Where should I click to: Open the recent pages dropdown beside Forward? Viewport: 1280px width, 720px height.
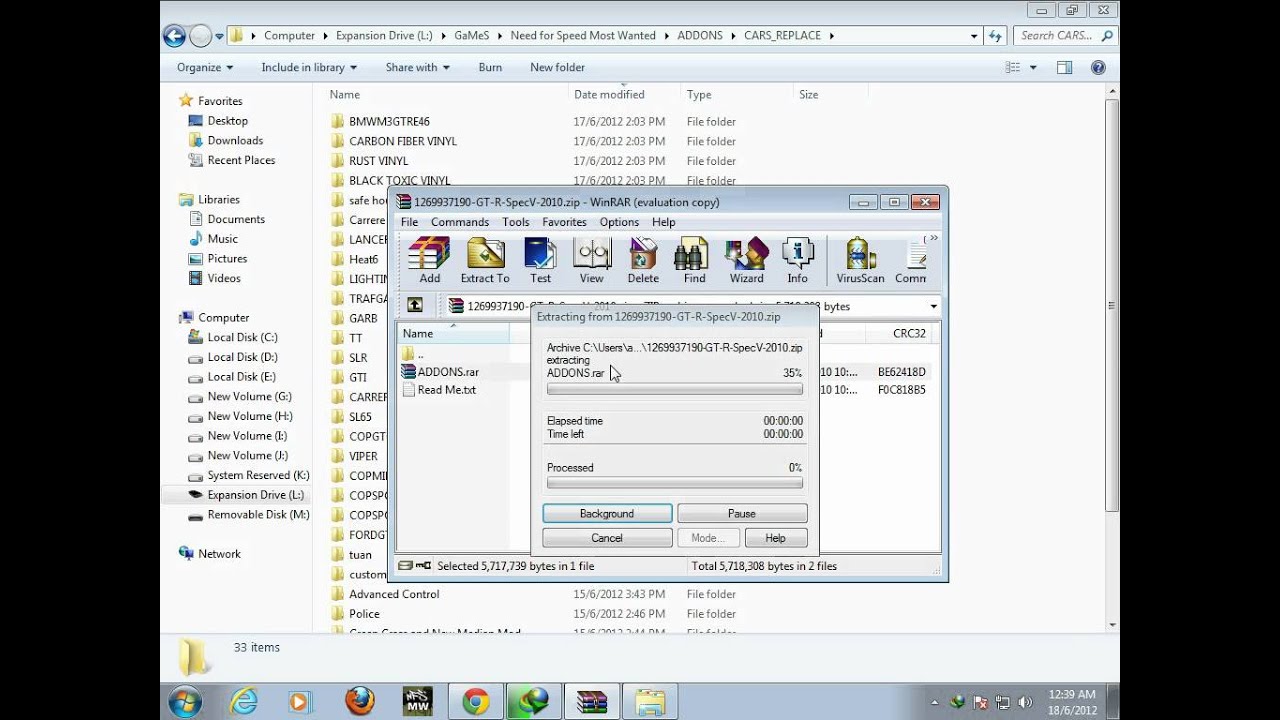[219, 36]
